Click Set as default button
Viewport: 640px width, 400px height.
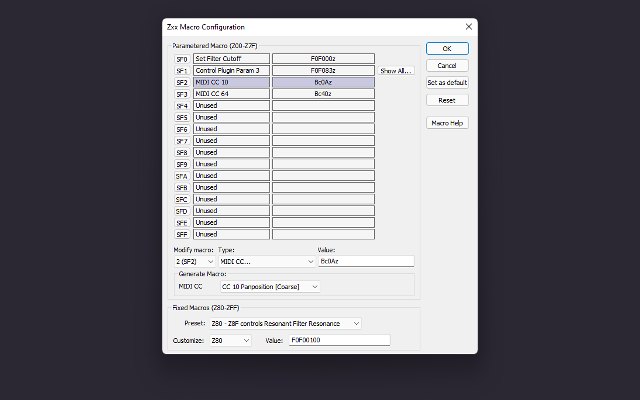point(447,82)
